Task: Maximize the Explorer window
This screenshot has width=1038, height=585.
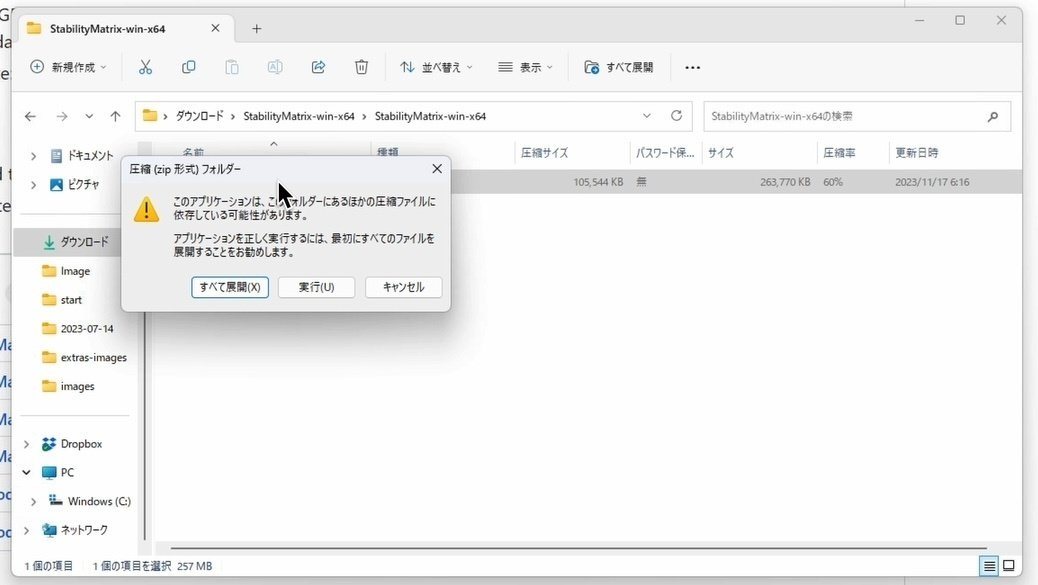Action: (960, 21)
